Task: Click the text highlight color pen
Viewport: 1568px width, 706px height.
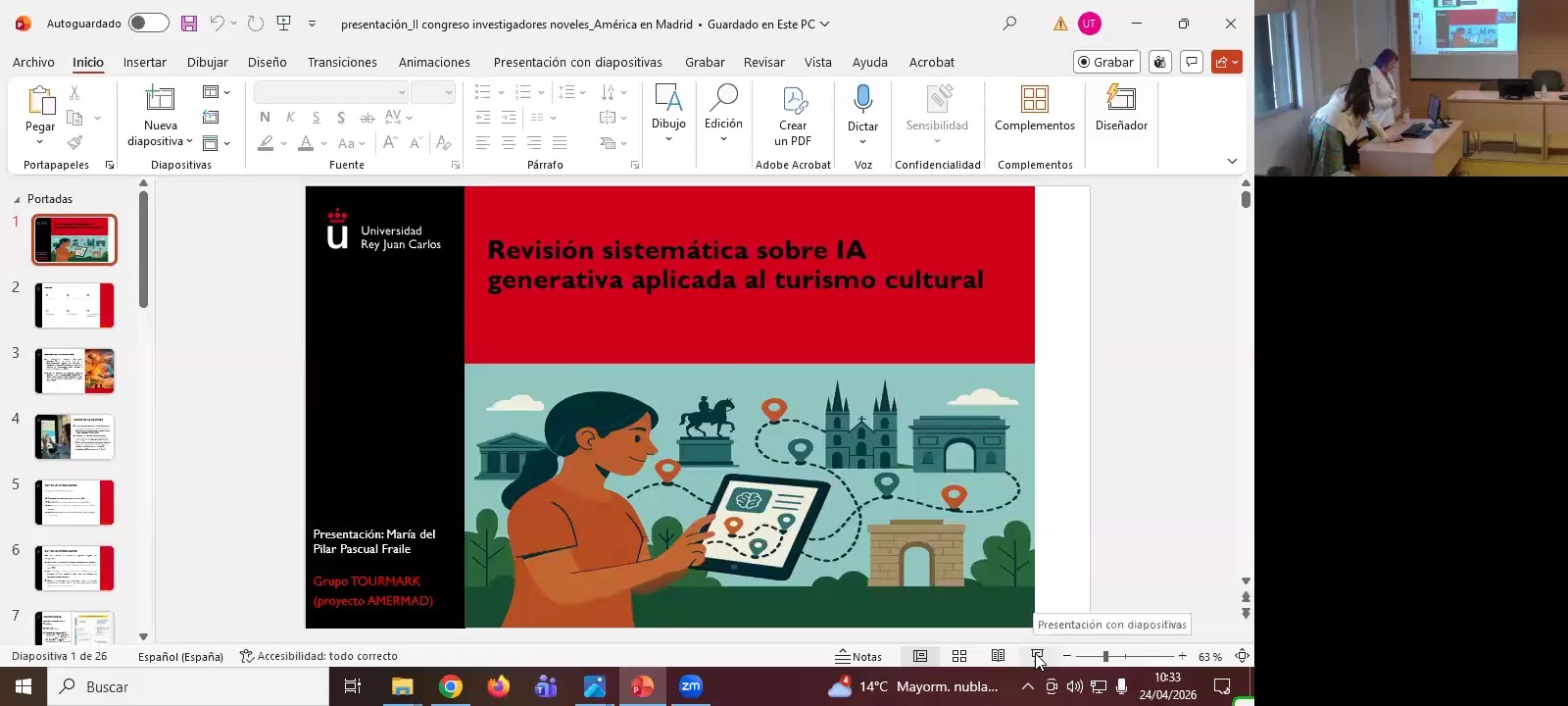Action: (x=266, y=143)
